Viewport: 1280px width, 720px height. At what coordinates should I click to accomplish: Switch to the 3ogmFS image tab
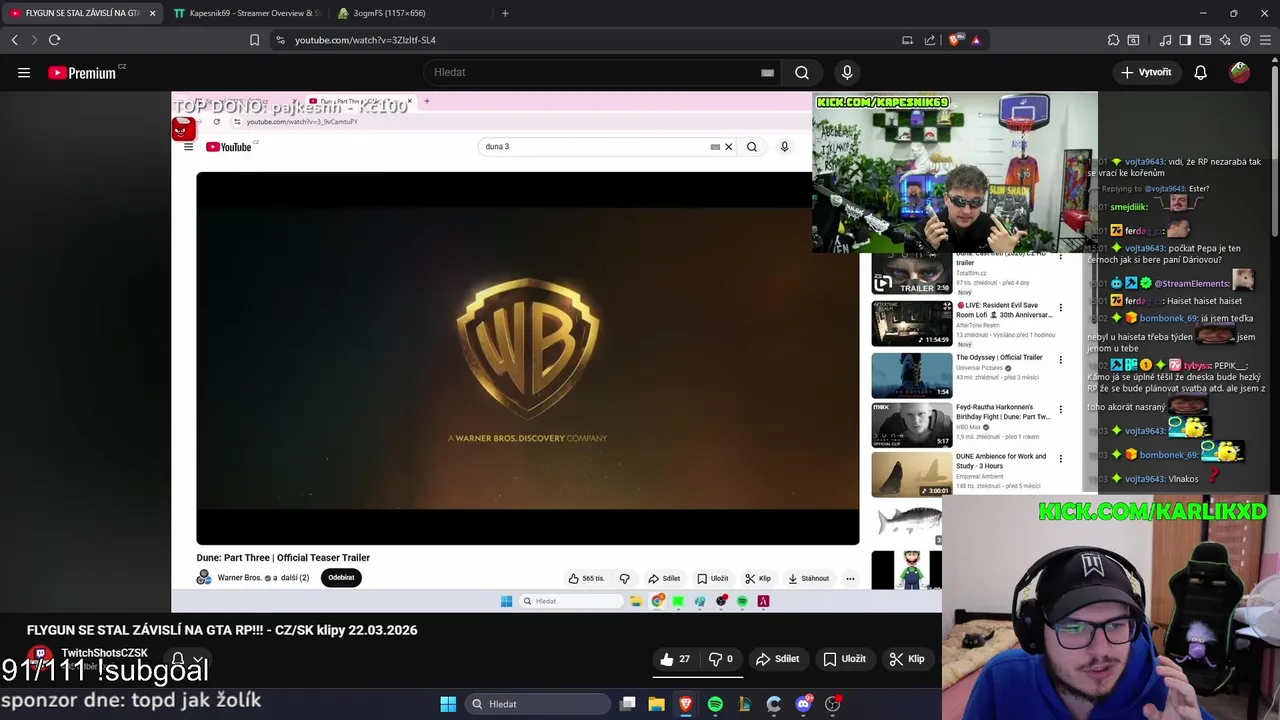[410, 13]
